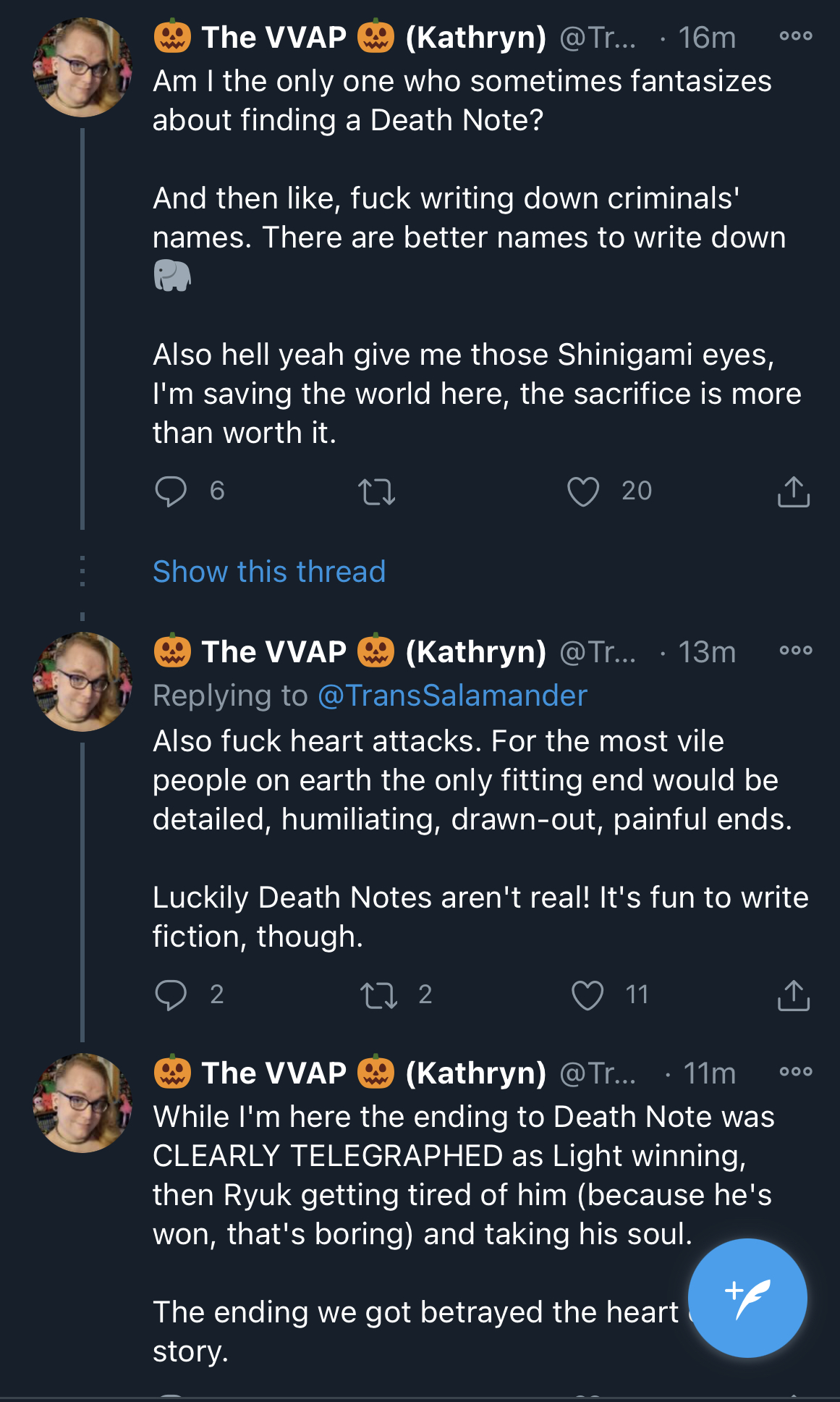Show this thread
840x1402 pixels.
coord(269,572)
